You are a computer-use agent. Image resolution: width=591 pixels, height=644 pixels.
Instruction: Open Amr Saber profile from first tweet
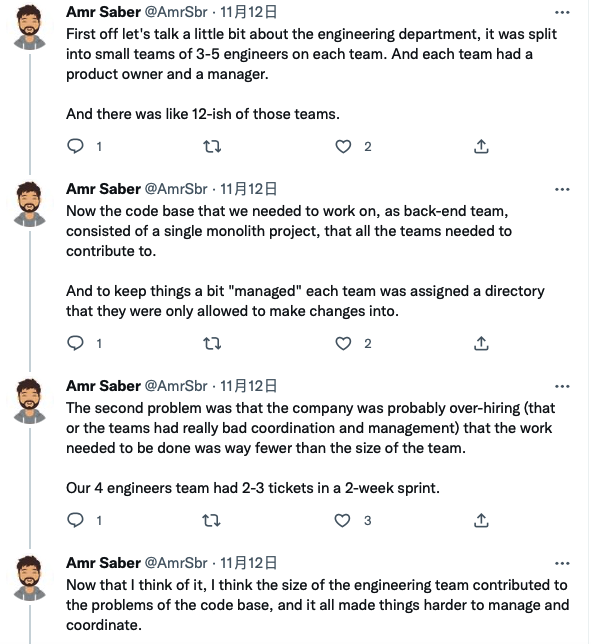[x=103, y=12]
